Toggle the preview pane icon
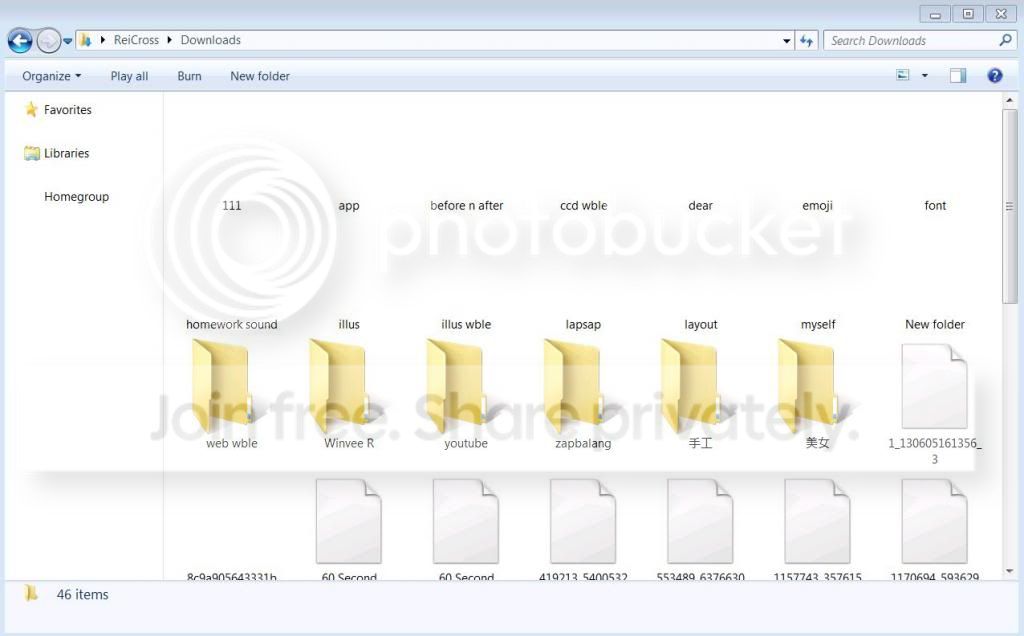Viewport: 1024px width, 636px height. click(957, 76)
